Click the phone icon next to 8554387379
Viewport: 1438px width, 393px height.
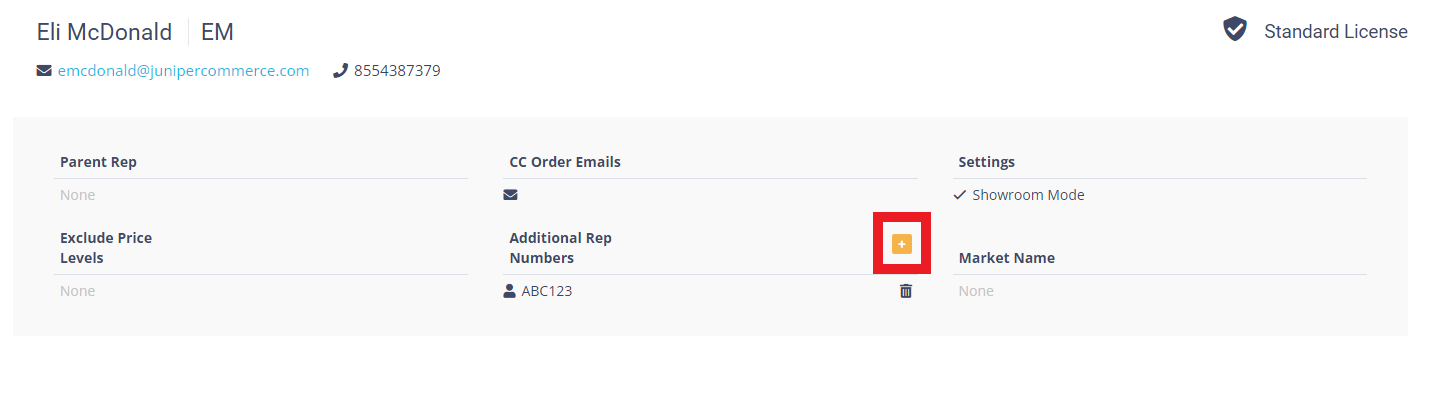pos(340,71)
